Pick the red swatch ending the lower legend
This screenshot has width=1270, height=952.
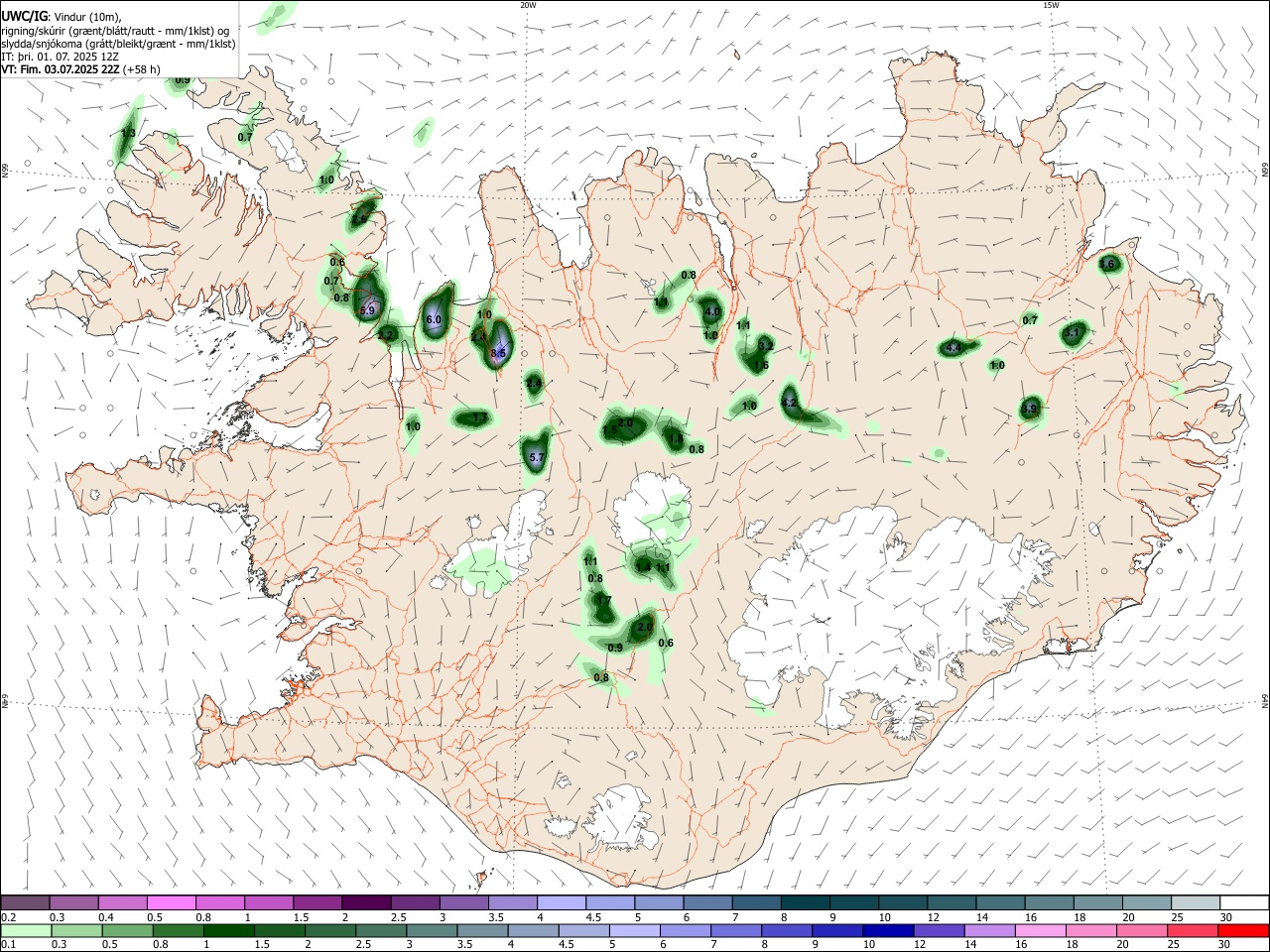click(x=1243, y=930)
